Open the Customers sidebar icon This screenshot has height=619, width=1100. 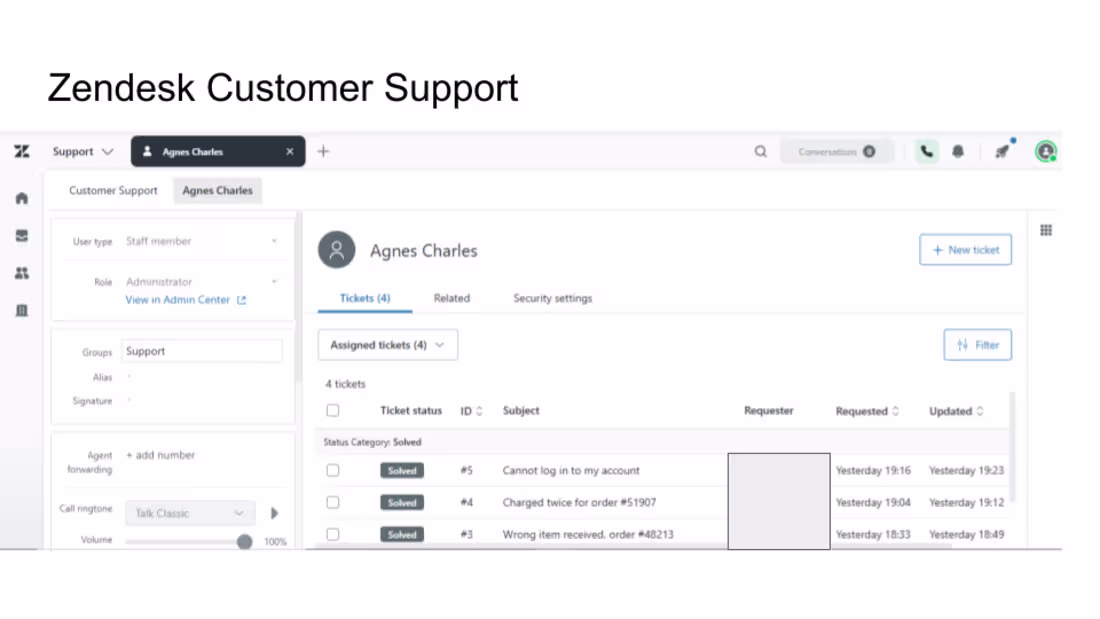click(x=22, y=273)
